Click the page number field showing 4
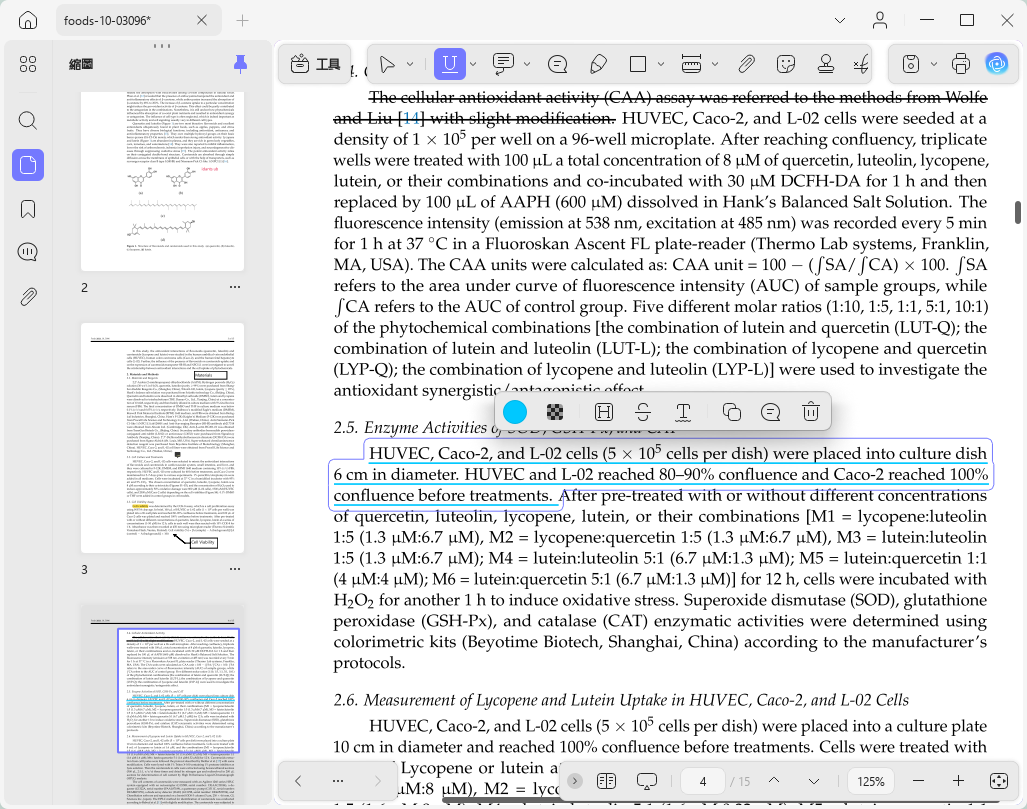 (703, 781)
